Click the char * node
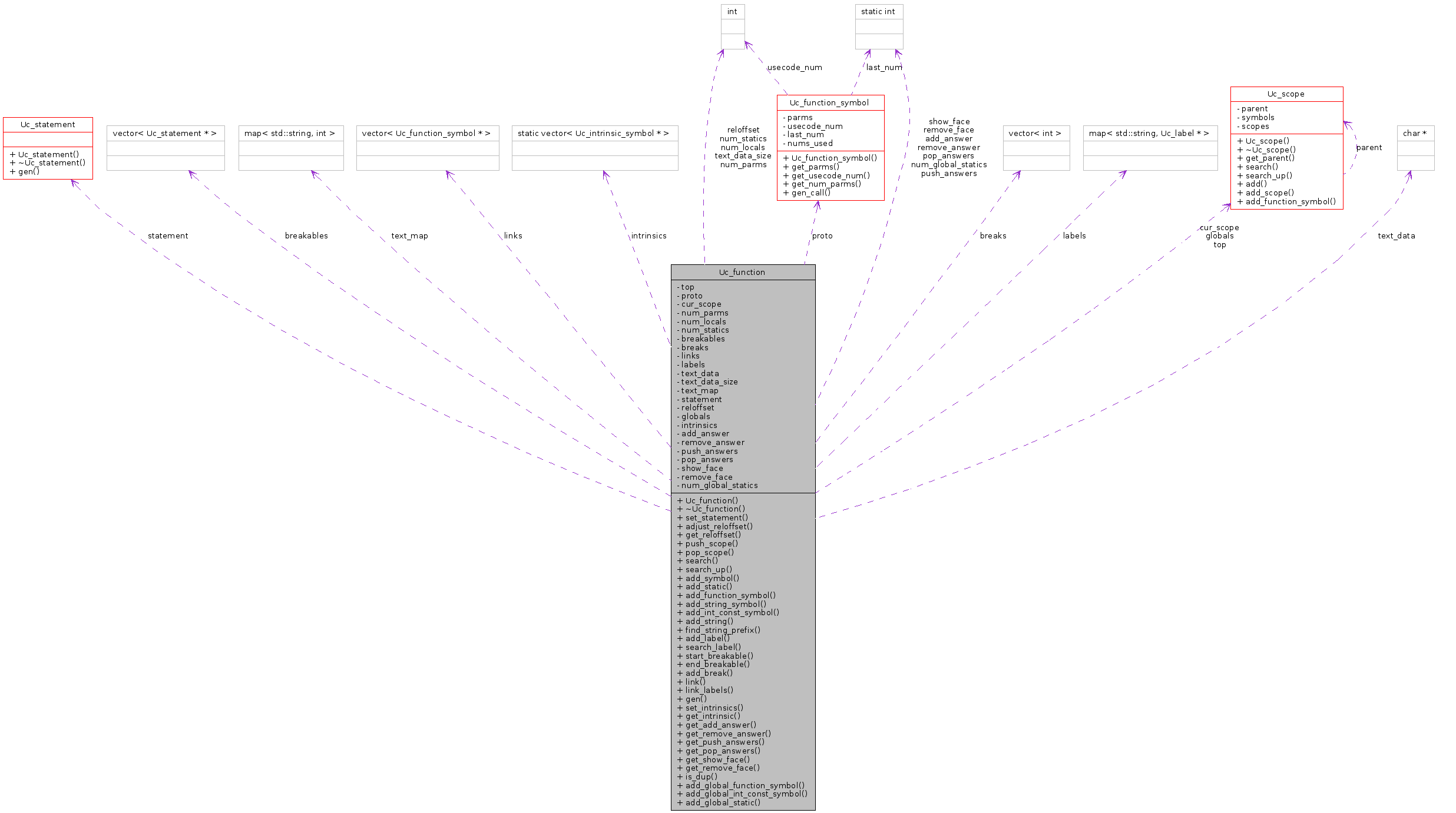 pyautogui.click(x=1415, y=133)
